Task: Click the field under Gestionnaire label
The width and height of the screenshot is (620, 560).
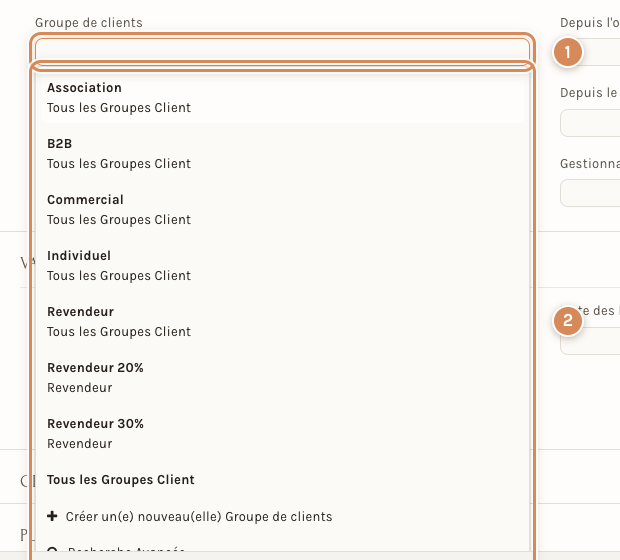Action: [x=590, y=193]
